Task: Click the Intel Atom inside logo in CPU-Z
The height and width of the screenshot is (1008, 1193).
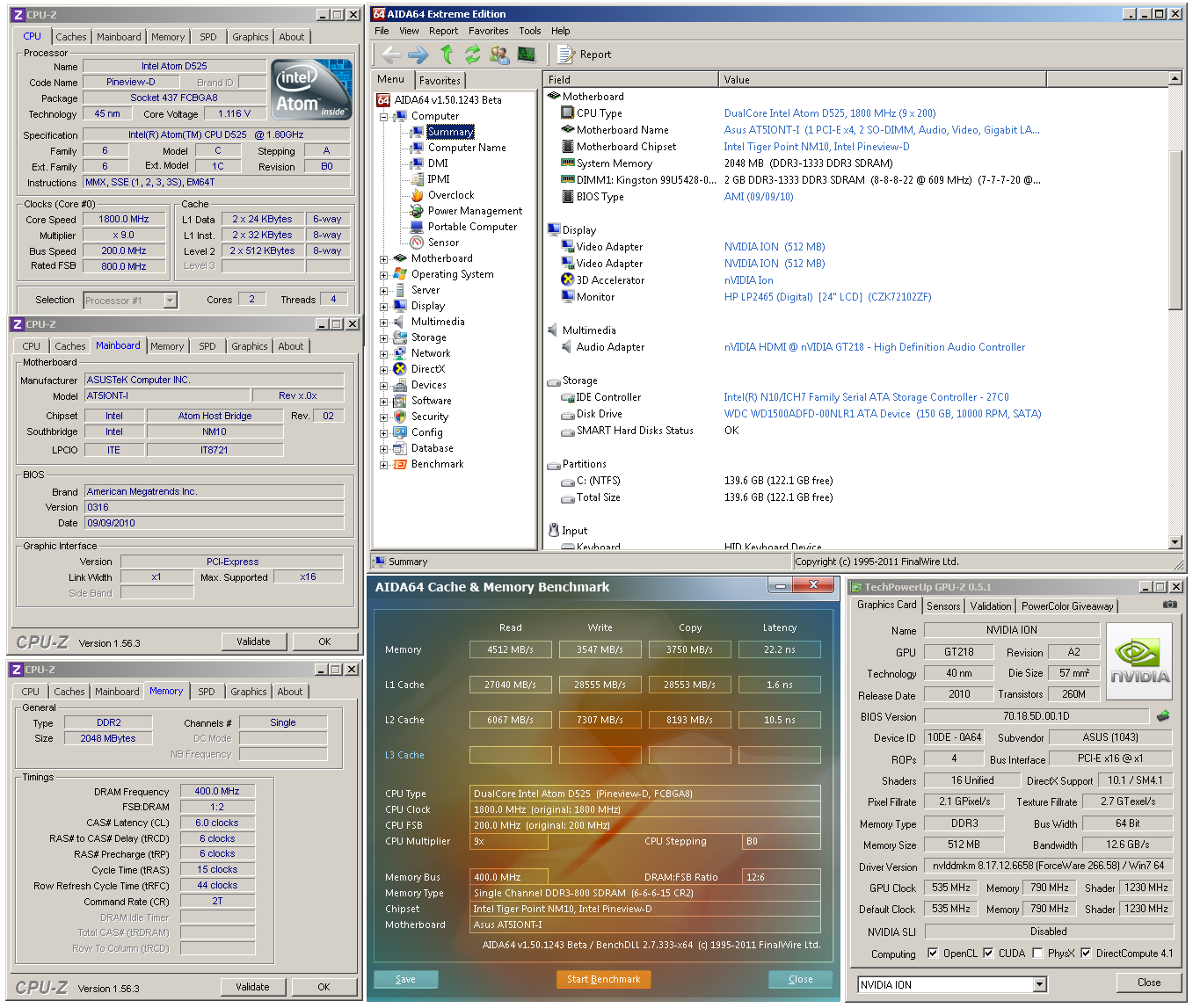Action: [x=311, y=90]
